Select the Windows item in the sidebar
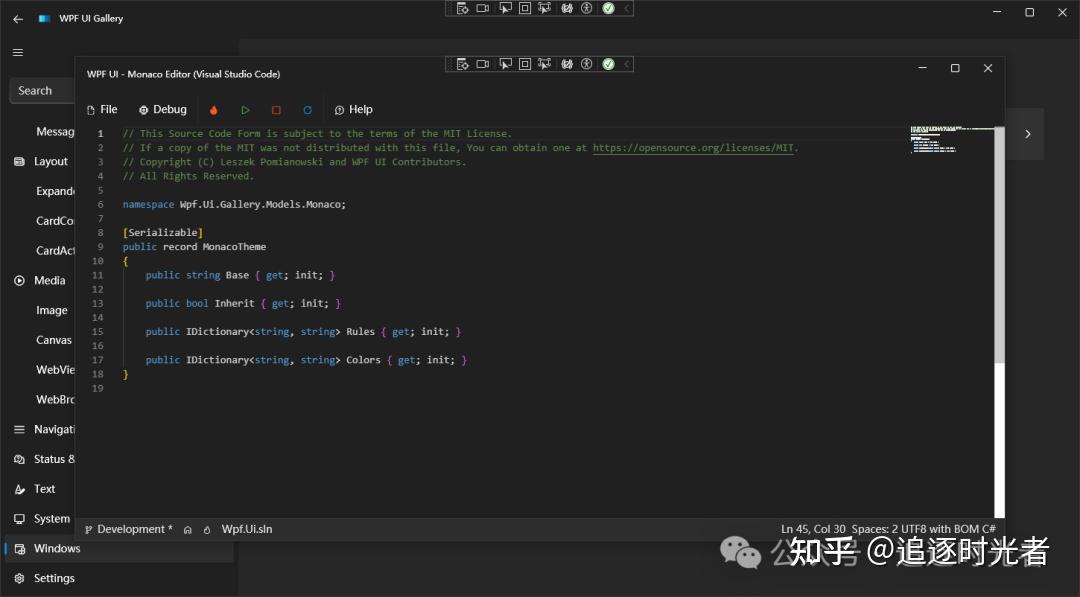Viewport: 1080px width, 597px height. (118, 549)
